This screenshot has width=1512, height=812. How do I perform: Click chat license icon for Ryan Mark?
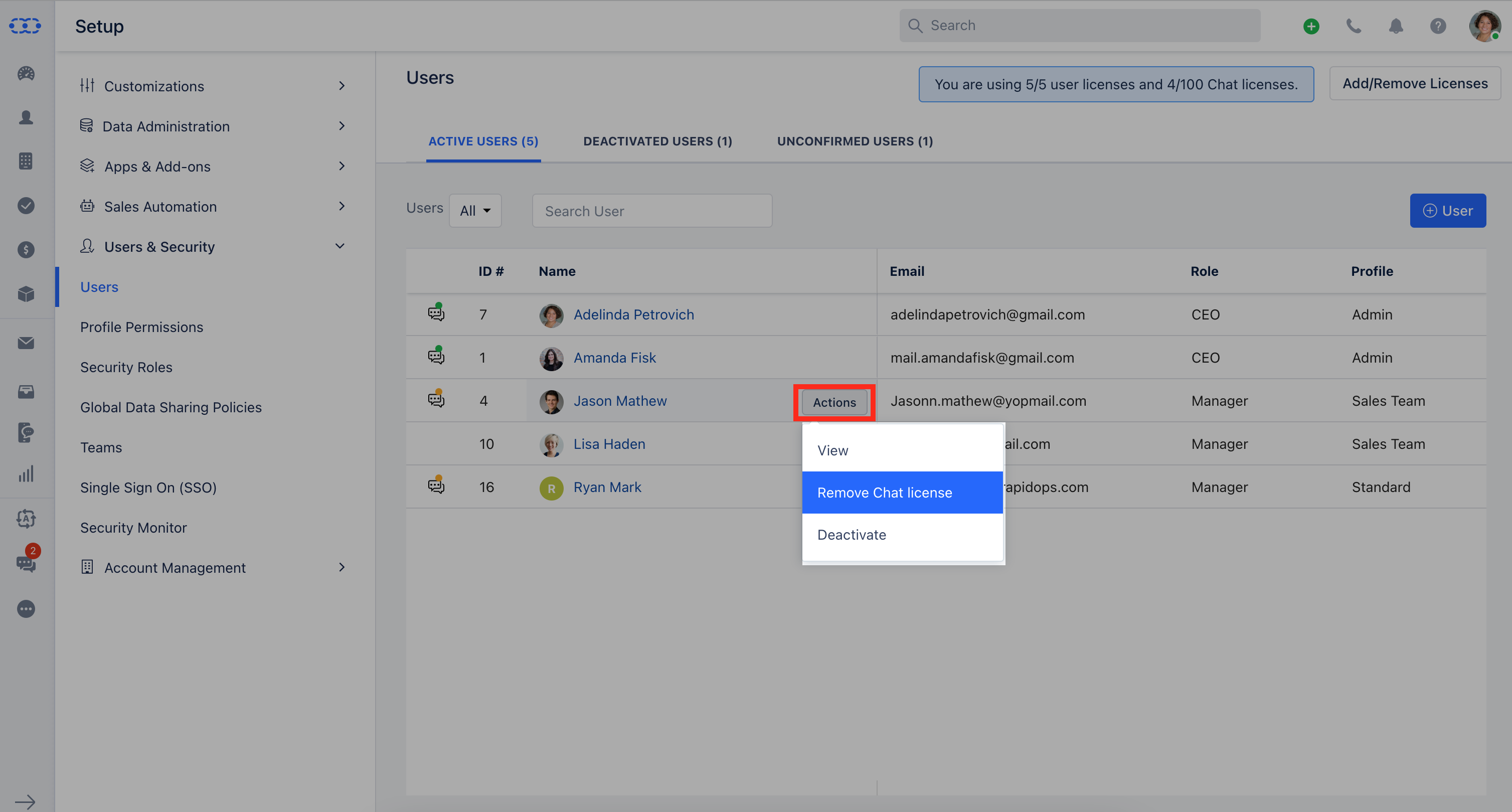436,485
